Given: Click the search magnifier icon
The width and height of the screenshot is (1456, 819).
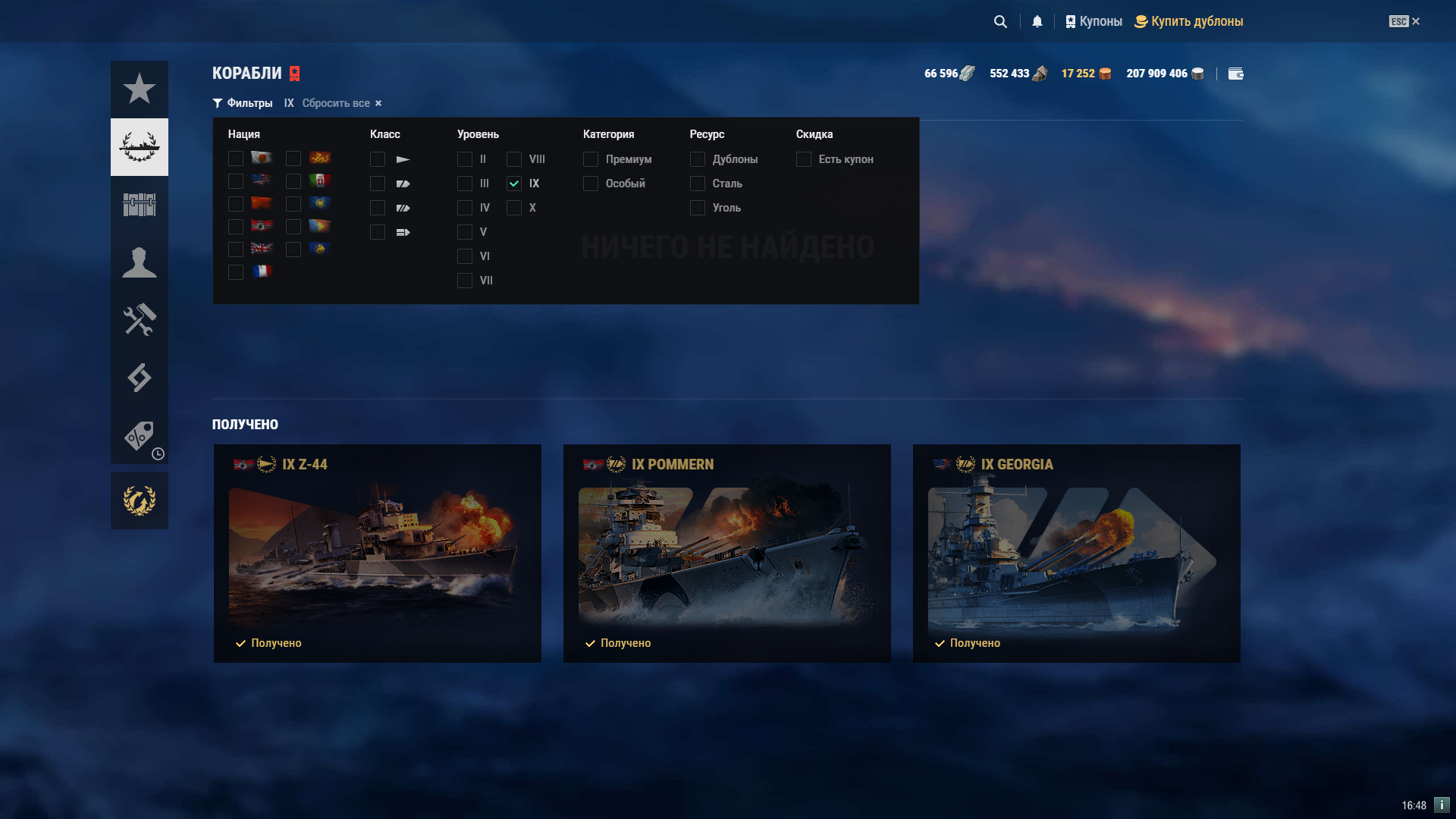Looking at the screenshot, I should [x=1000, y=21].
